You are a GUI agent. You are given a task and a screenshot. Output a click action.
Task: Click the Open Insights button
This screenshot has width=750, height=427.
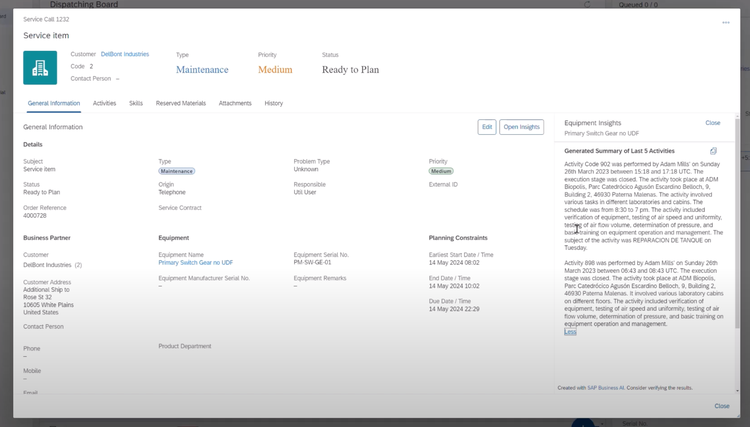(x=521, y=127)
